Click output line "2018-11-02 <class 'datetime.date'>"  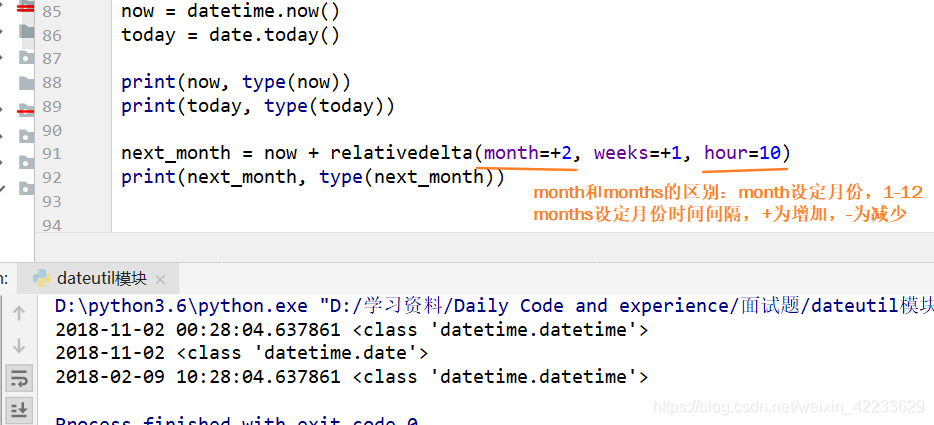pos(241,353)
